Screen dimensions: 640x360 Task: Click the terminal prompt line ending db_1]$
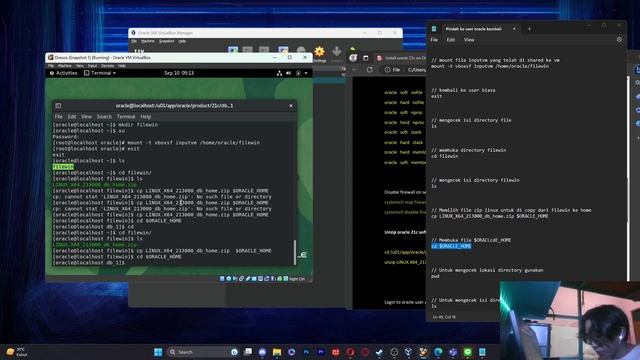point(89,263)
